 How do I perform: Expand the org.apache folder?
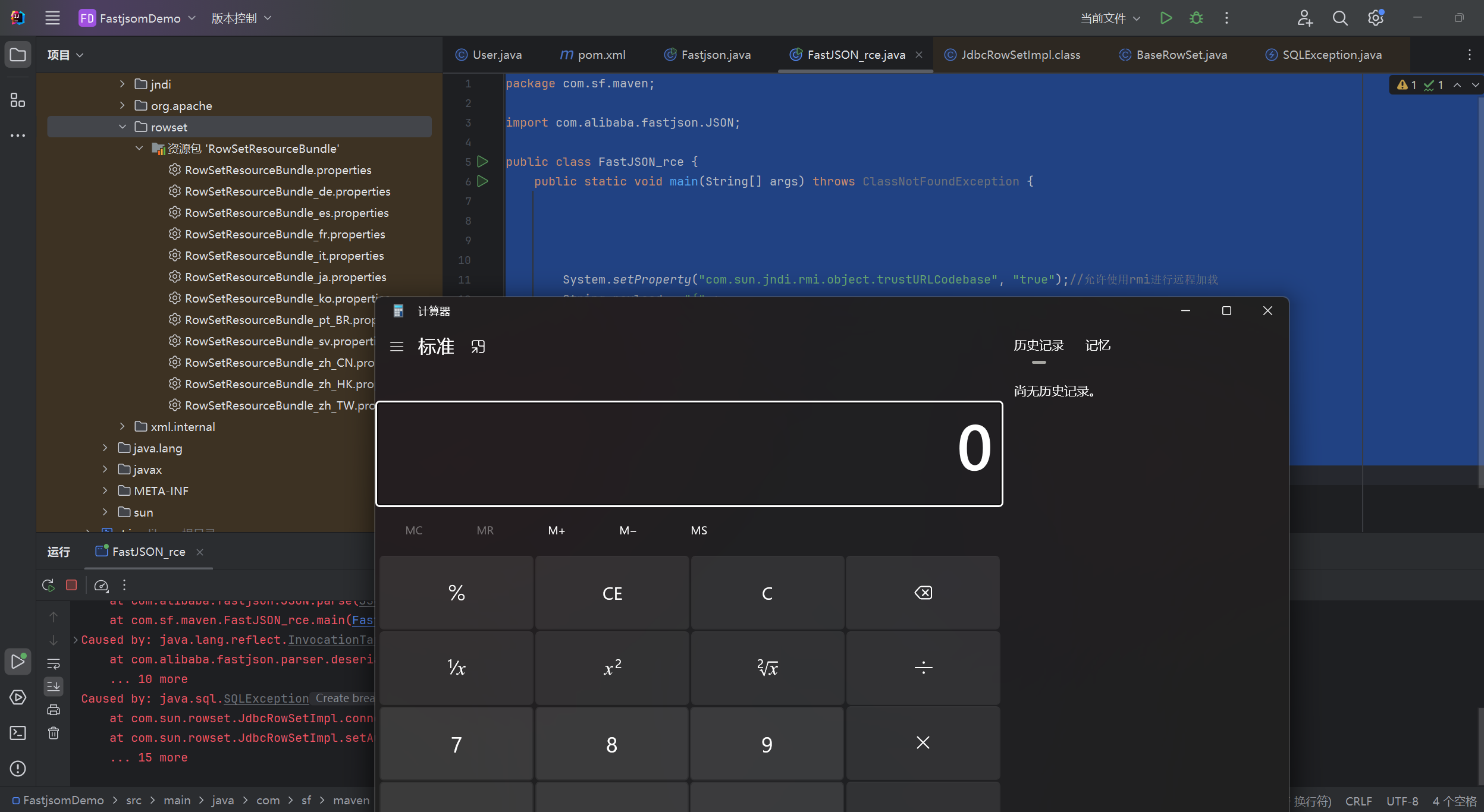(122, 105)
